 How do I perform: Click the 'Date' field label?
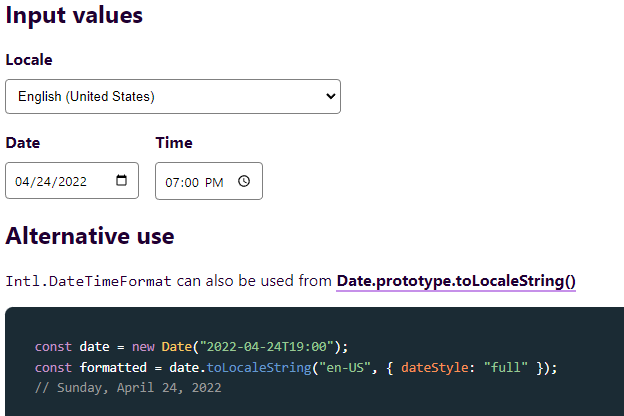(x=23, y=143)
